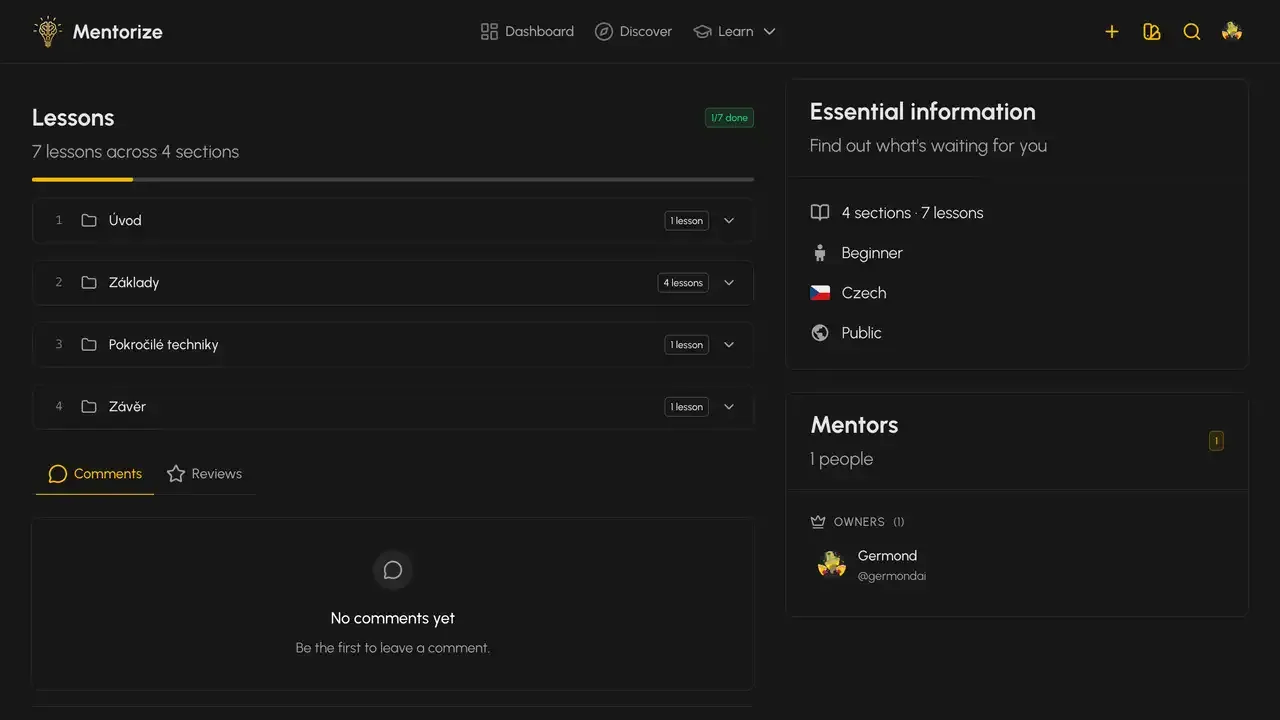1280x720 pixels.
Task: Click the folder icon beside Pokročilé techniky
Action: click(89, 344)
